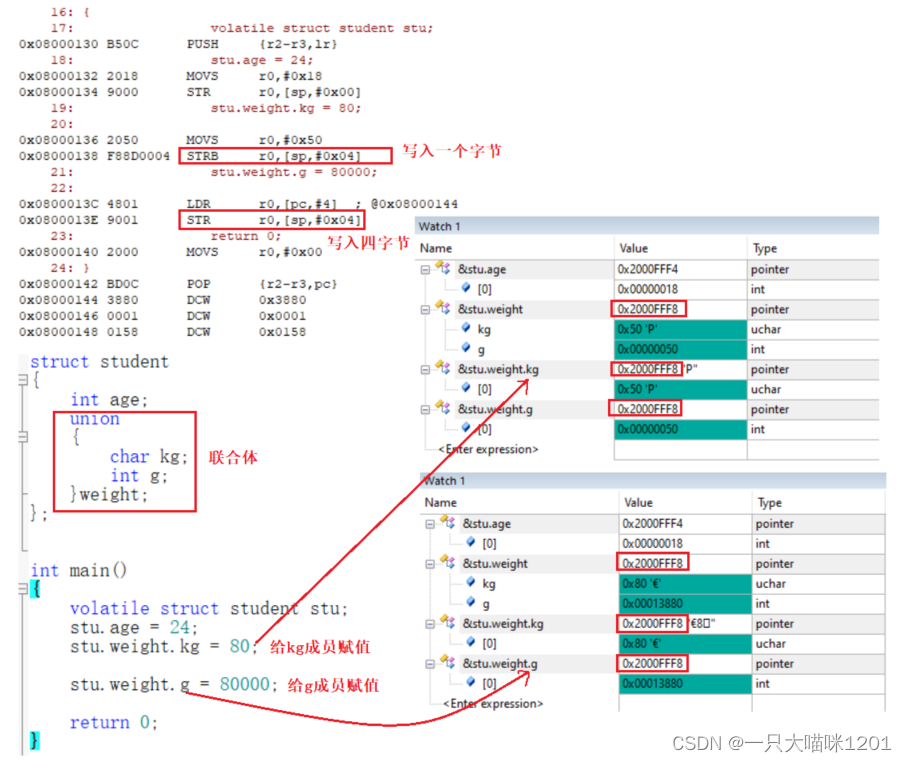Click Value column header in lower Watch window
The width and height of the screenshot is (907, 762).
[x=639, y=502]
